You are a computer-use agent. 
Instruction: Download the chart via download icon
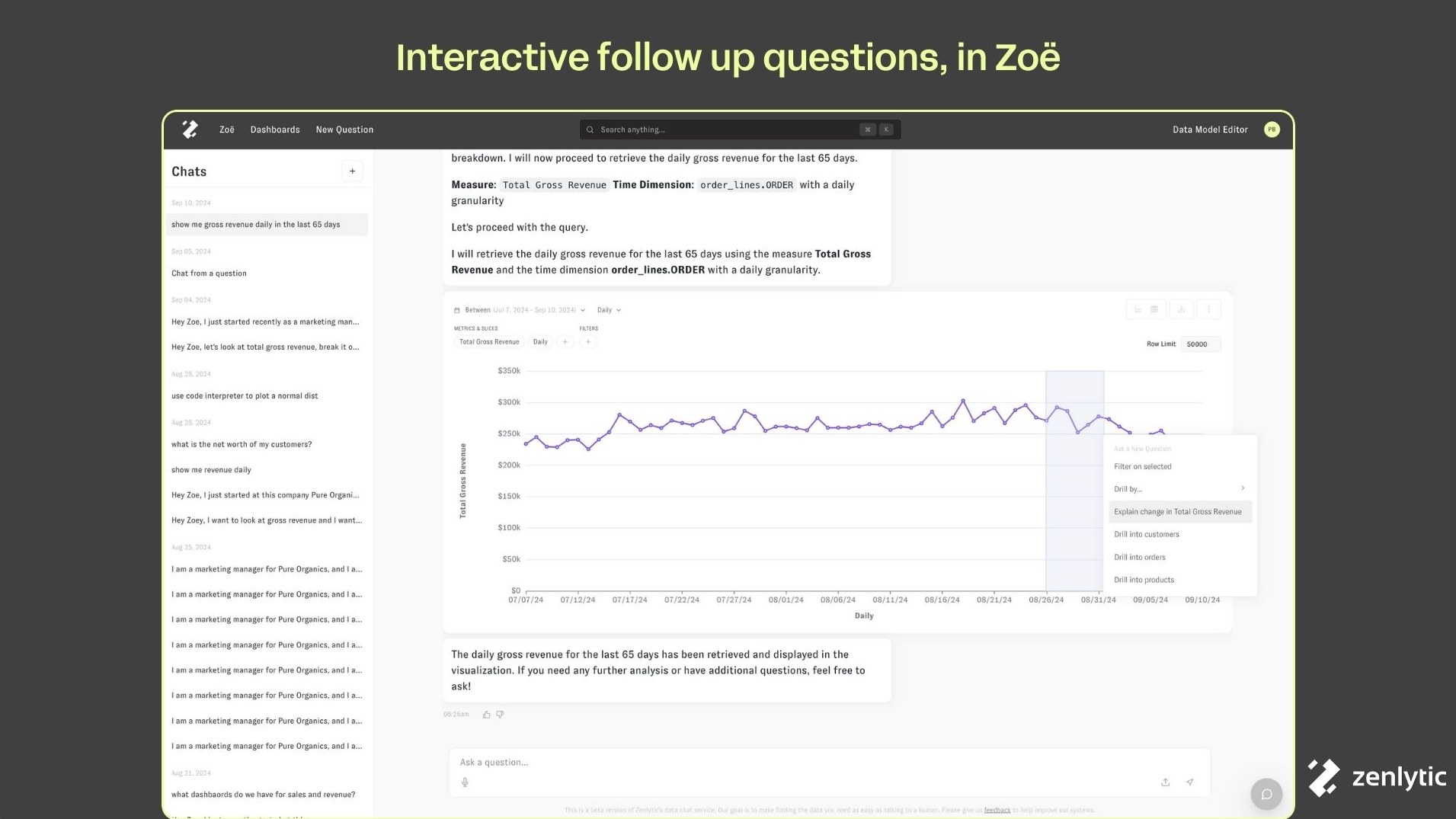click(1181, 309)
